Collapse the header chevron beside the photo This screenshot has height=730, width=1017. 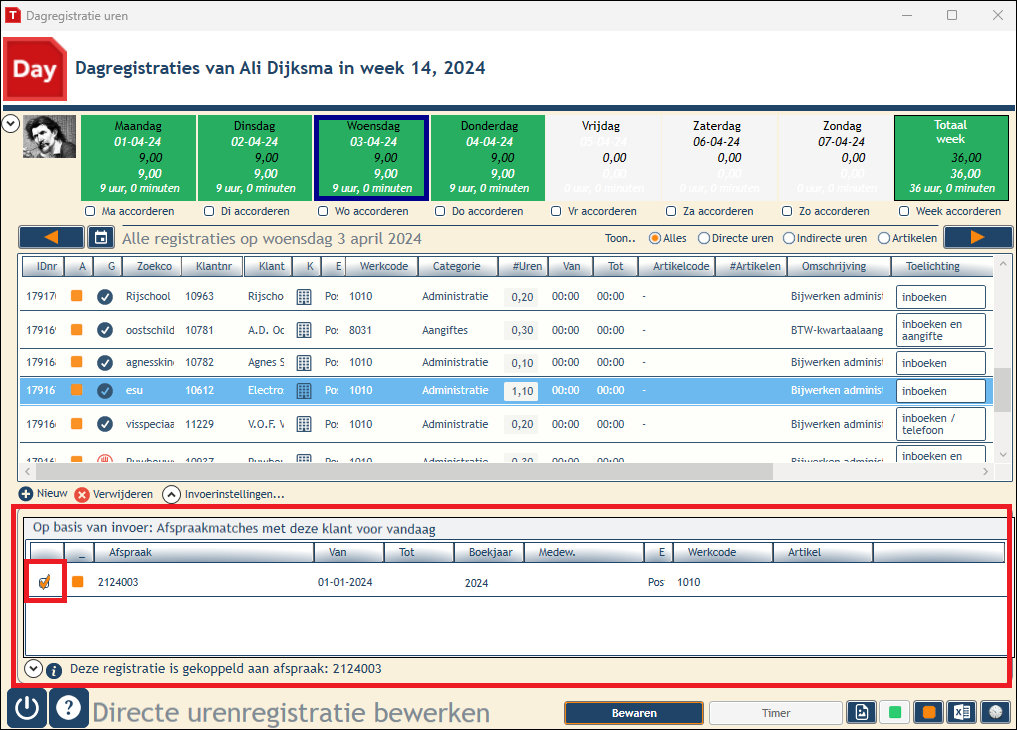[10, 123]
